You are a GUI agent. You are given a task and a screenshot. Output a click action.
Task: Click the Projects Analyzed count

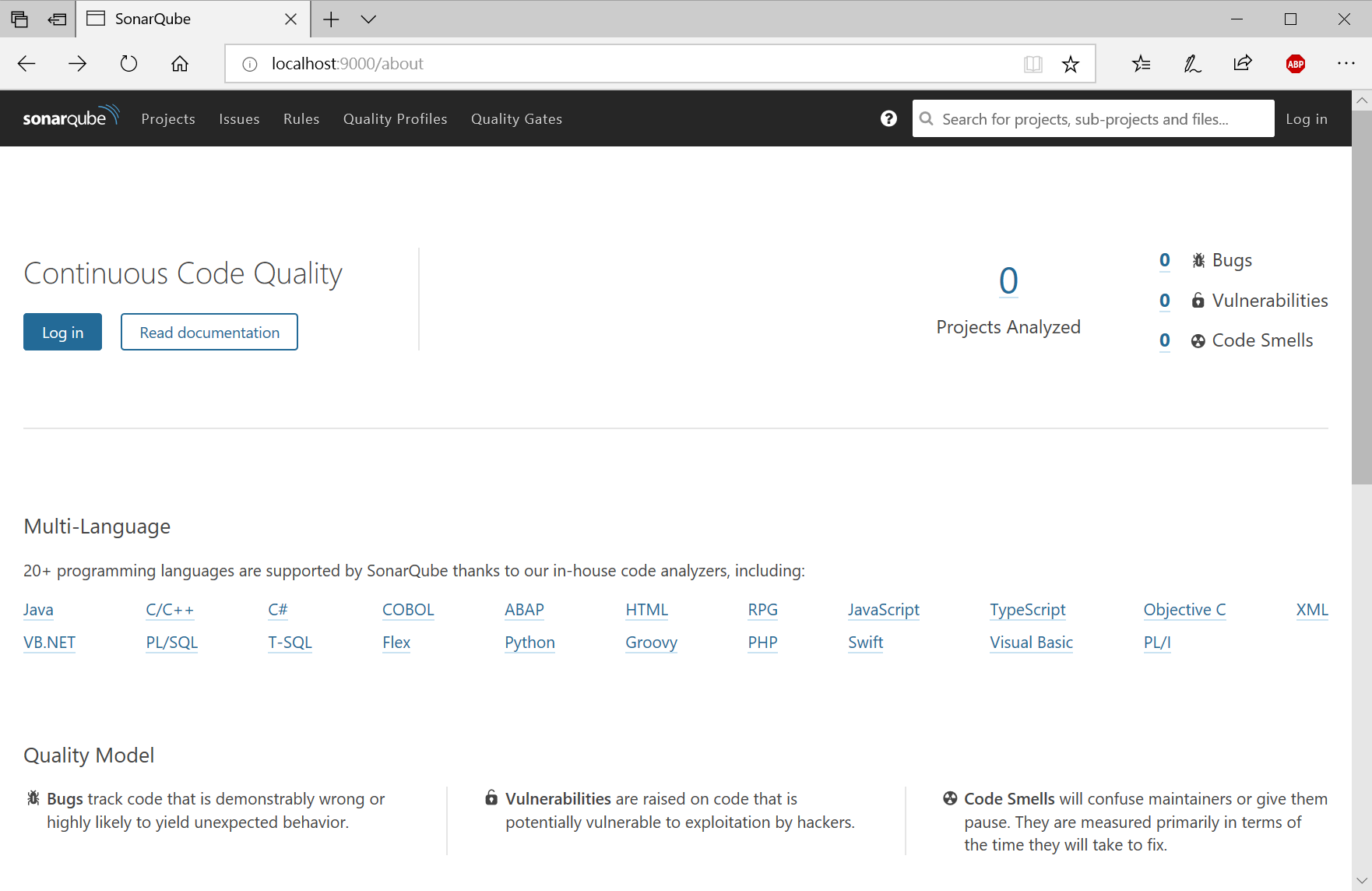pyautogui.click(x=1008, y=280)
